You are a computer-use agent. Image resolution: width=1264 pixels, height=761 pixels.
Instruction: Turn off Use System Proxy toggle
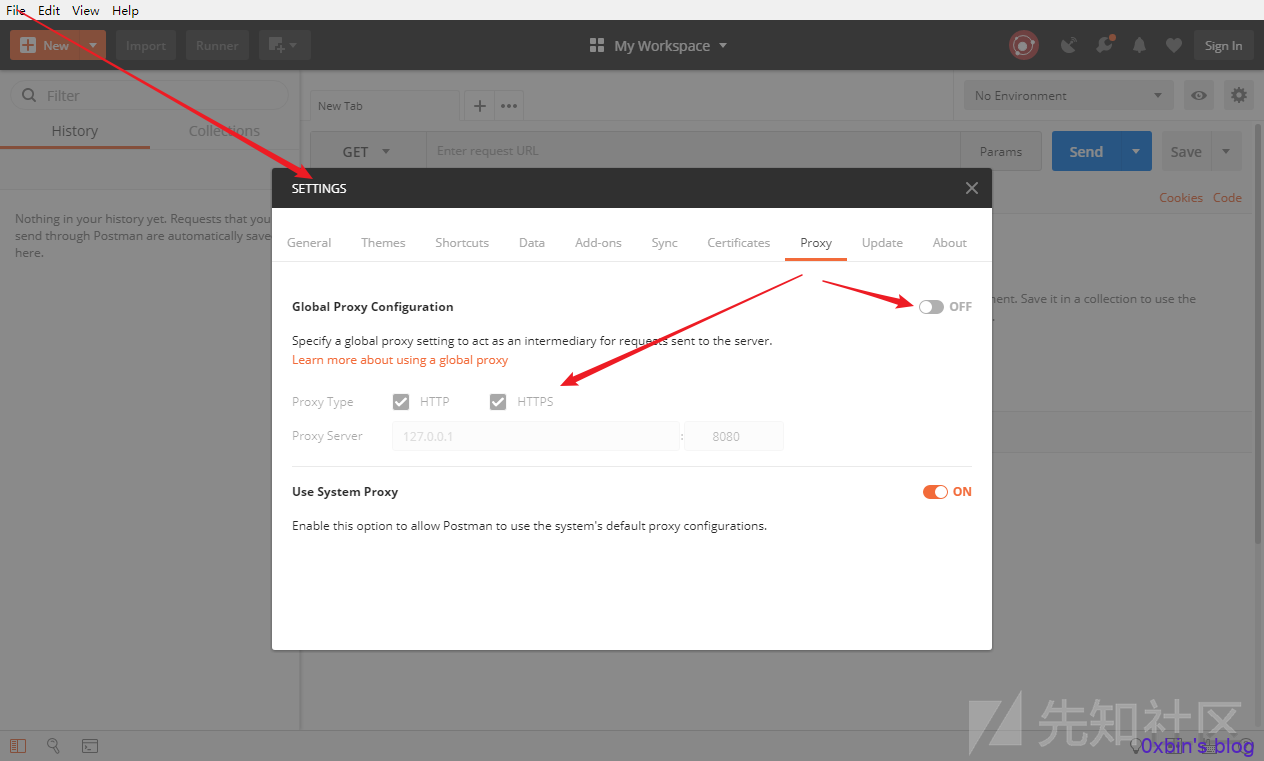(x=935, y=492)
